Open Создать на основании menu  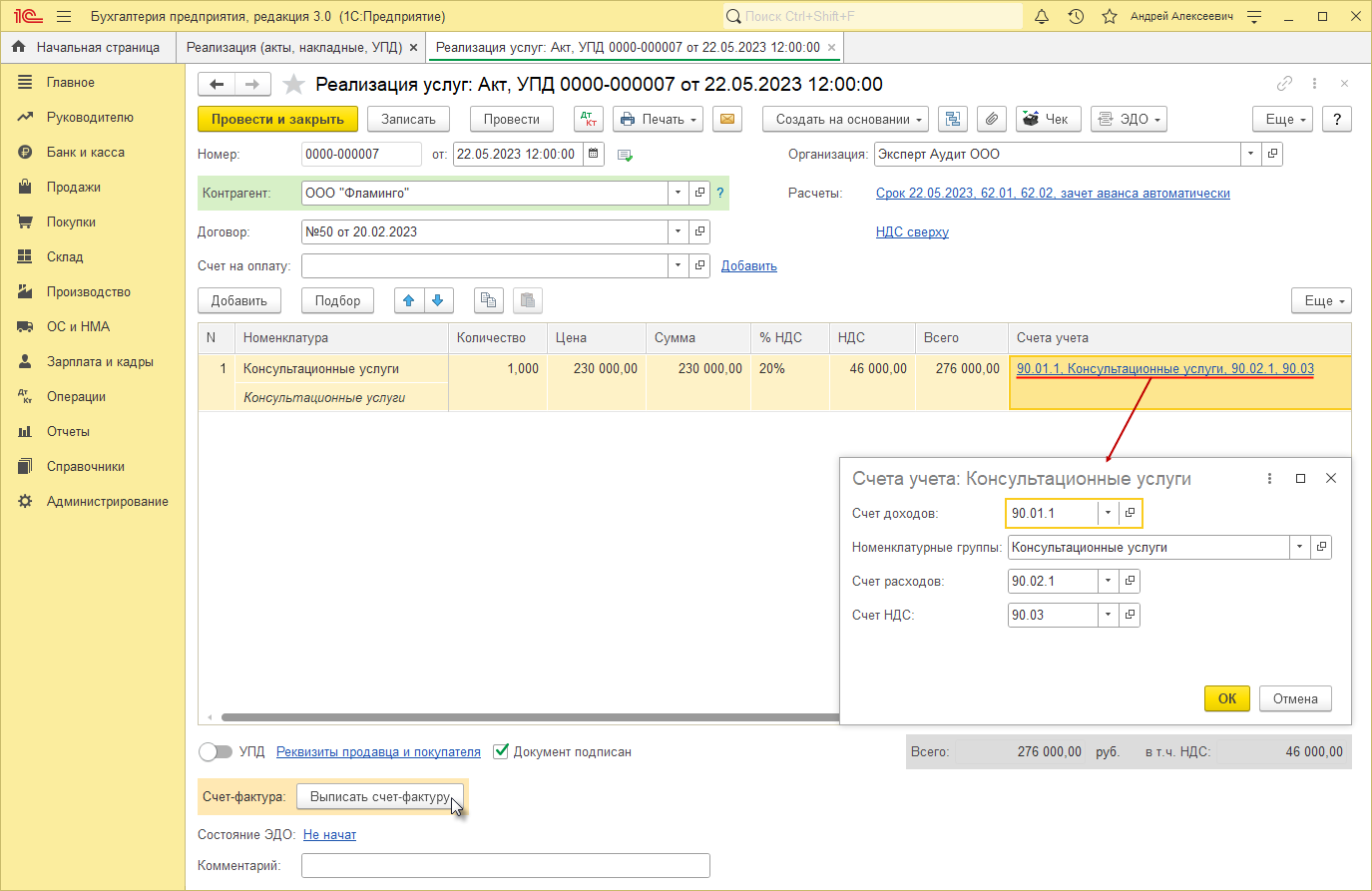pyautogui.click(x=846, y=119)
